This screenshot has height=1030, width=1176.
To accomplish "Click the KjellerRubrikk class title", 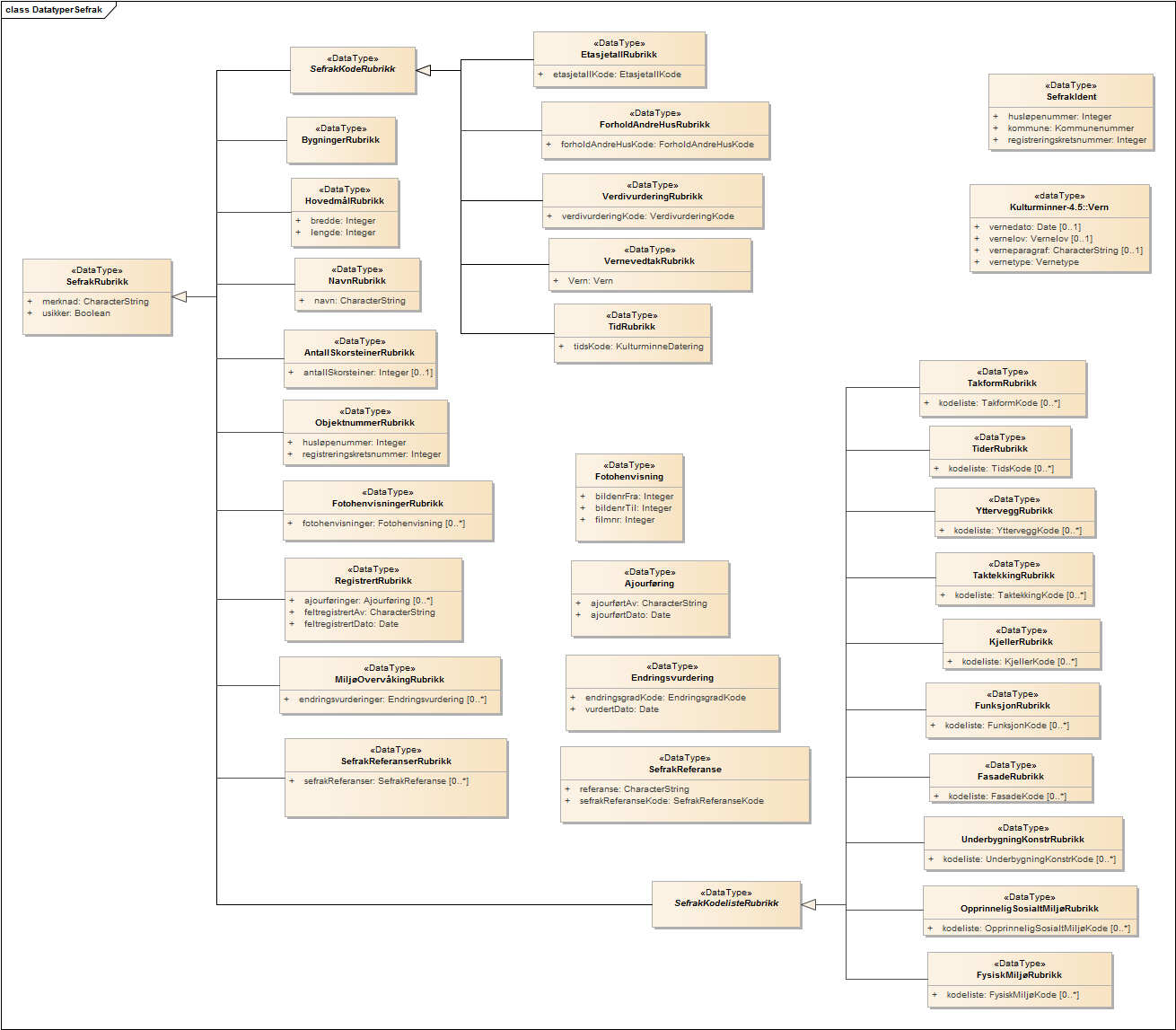I will (1022, 642).
